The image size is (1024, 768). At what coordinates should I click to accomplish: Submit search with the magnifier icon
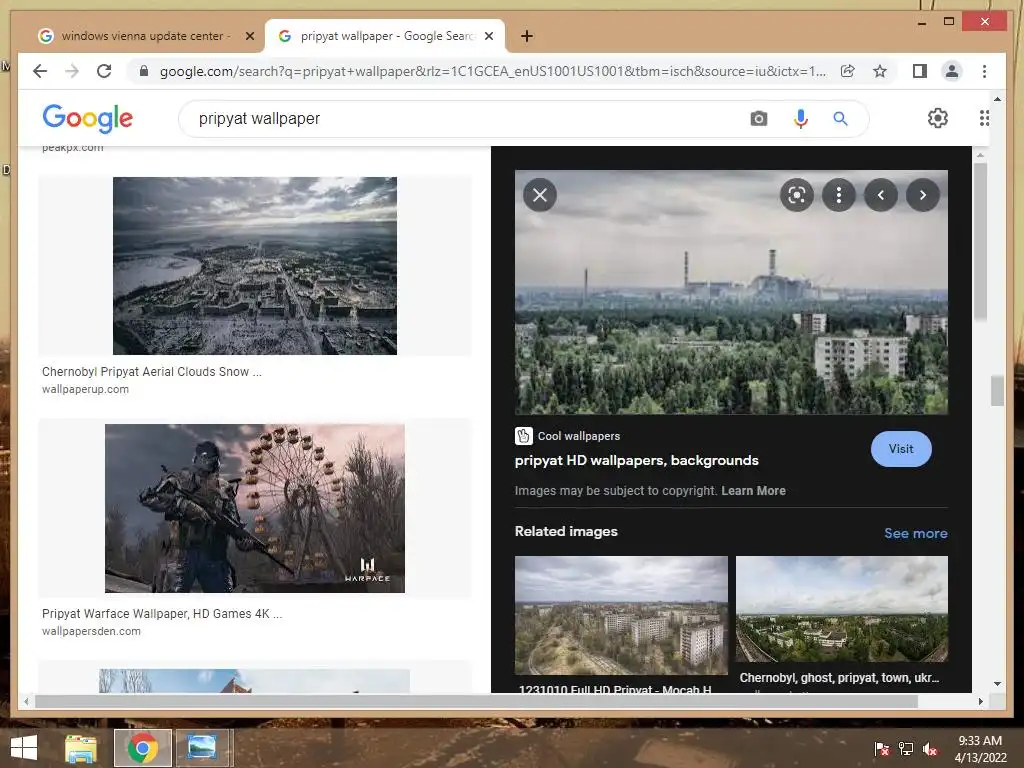pyautogui.click(x=840, y=119)
